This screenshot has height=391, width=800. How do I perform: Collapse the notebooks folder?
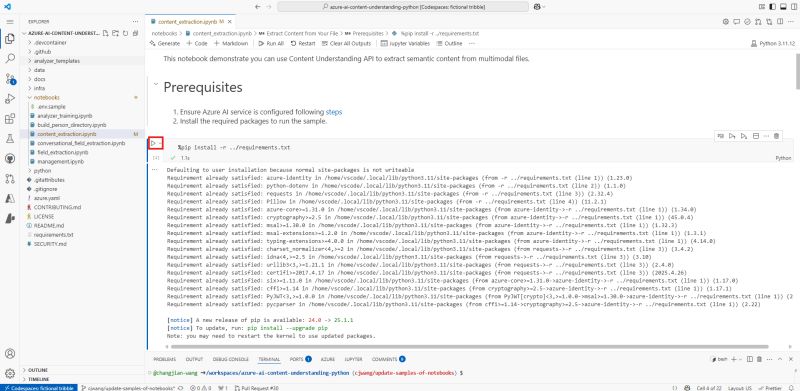click(x=82, y=97)
